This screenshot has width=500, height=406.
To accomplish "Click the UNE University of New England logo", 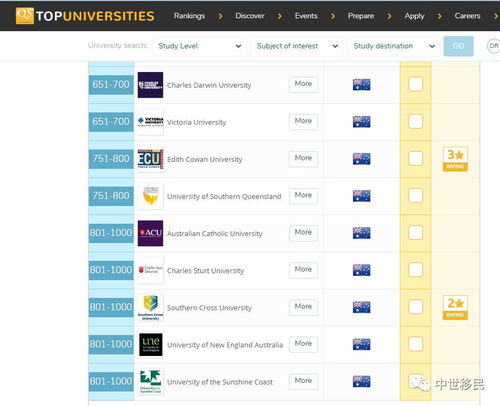I will [150, 344].
